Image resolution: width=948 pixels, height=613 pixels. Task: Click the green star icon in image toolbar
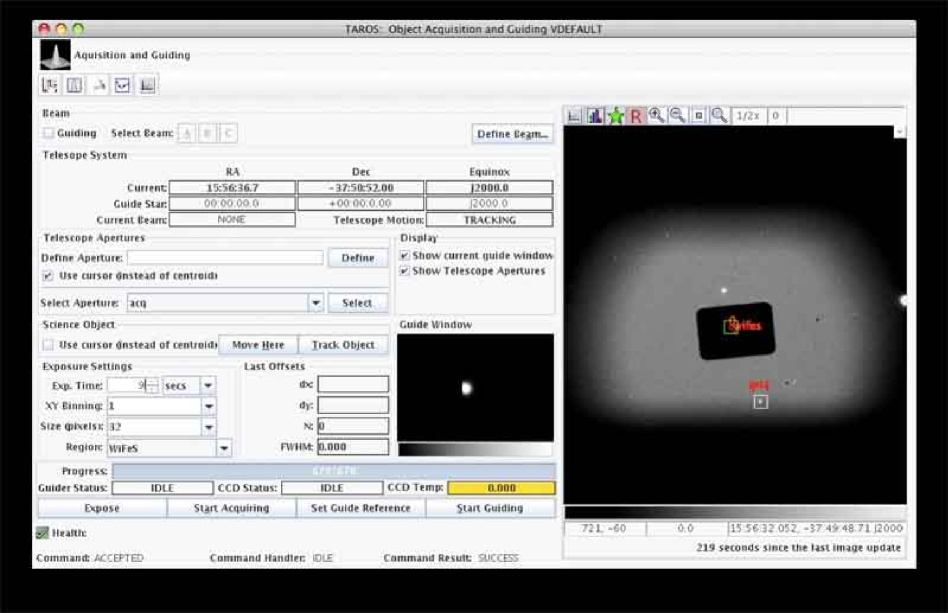615,116
